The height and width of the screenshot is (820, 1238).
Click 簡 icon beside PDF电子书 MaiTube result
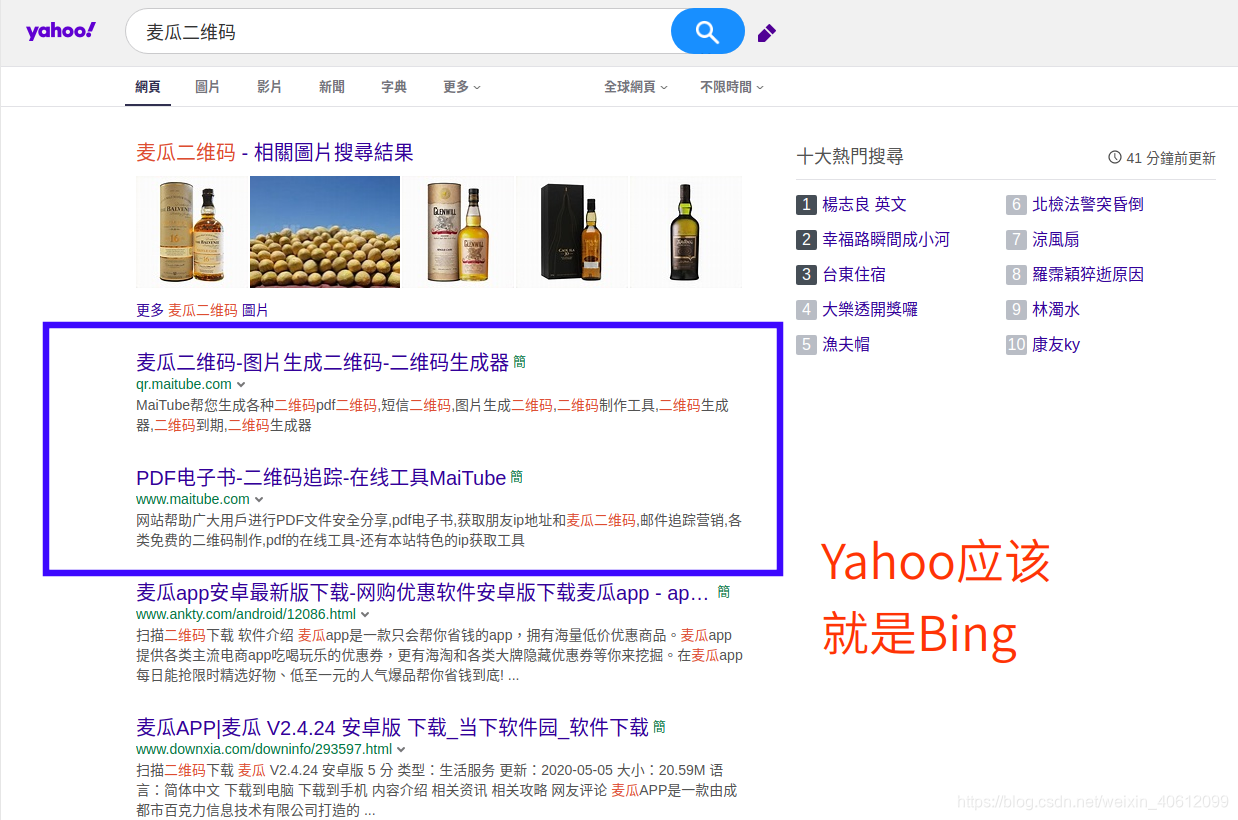517,478
